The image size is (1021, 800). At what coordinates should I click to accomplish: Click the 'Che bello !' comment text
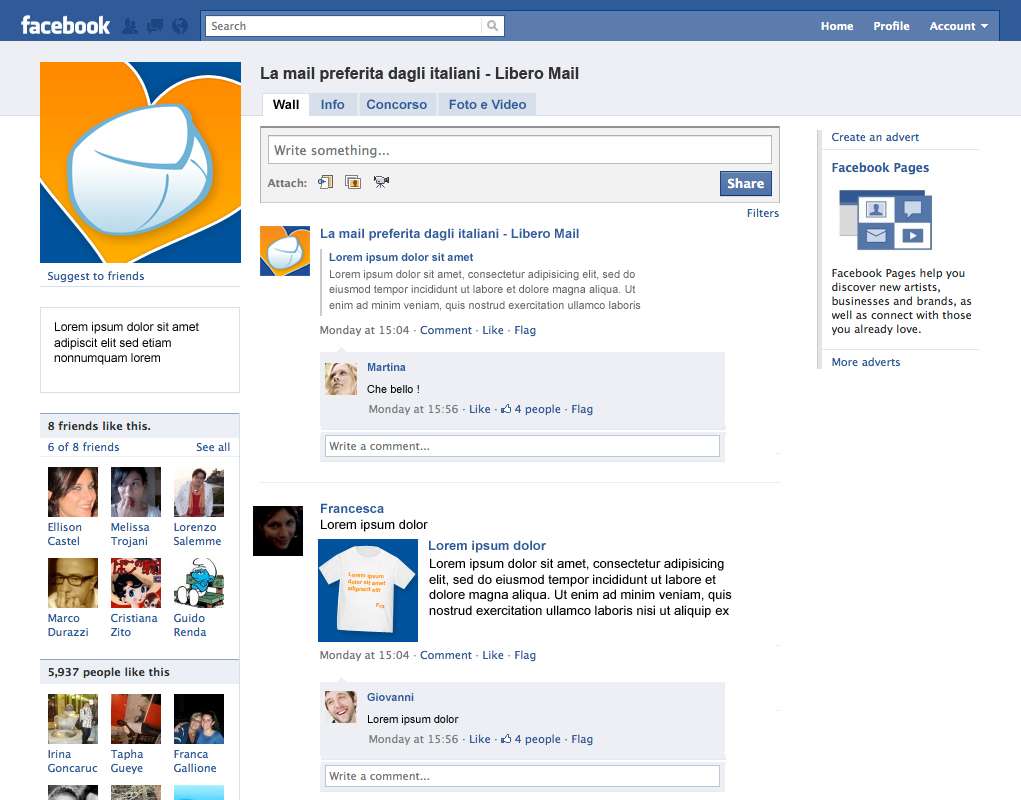pyautogui.click(x=393, y=389)
